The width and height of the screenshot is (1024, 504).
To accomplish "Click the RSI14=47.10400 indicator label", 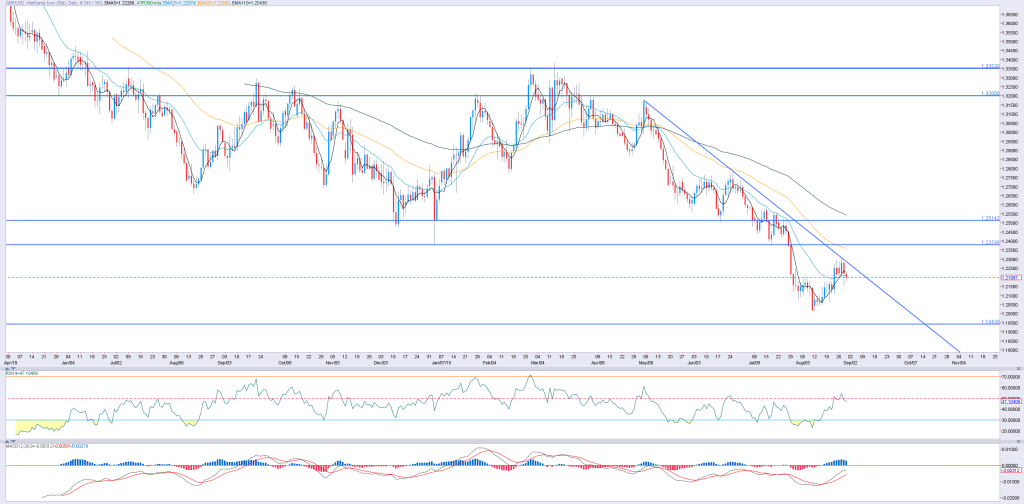I will tap(22, 373).
